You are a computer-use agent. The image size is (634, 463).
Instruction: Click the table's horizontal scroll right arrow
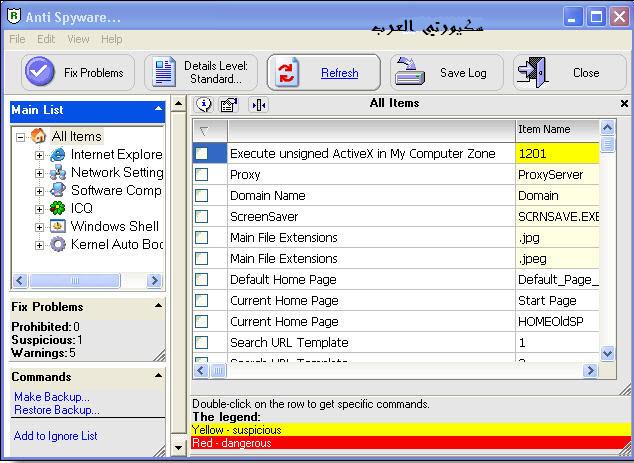click(x=590, y=370)
